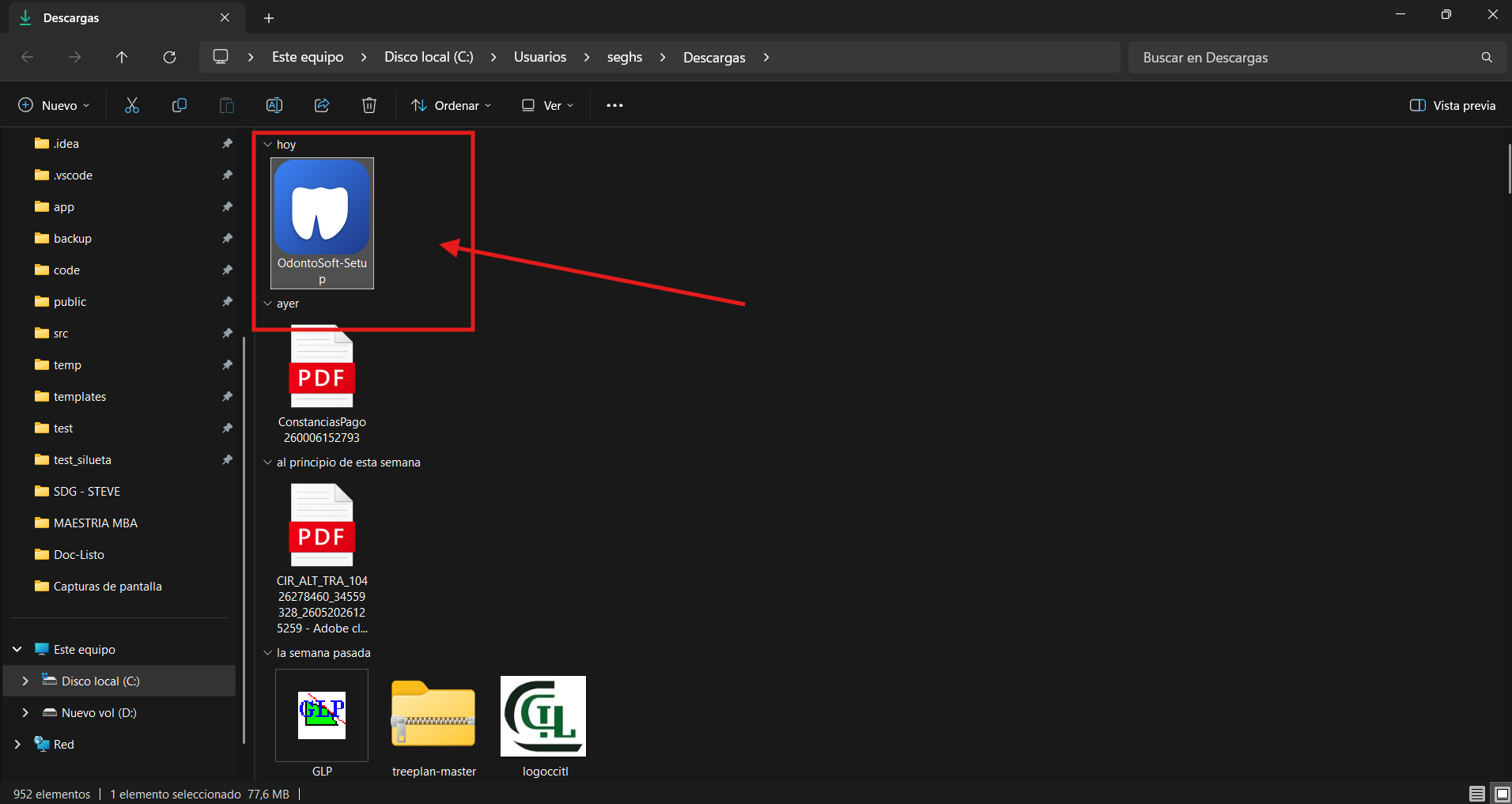The width and height of the screenshot is (1512, 804).
Task: Toggle the Vista previa preview pane
Action: [1453, 105]
